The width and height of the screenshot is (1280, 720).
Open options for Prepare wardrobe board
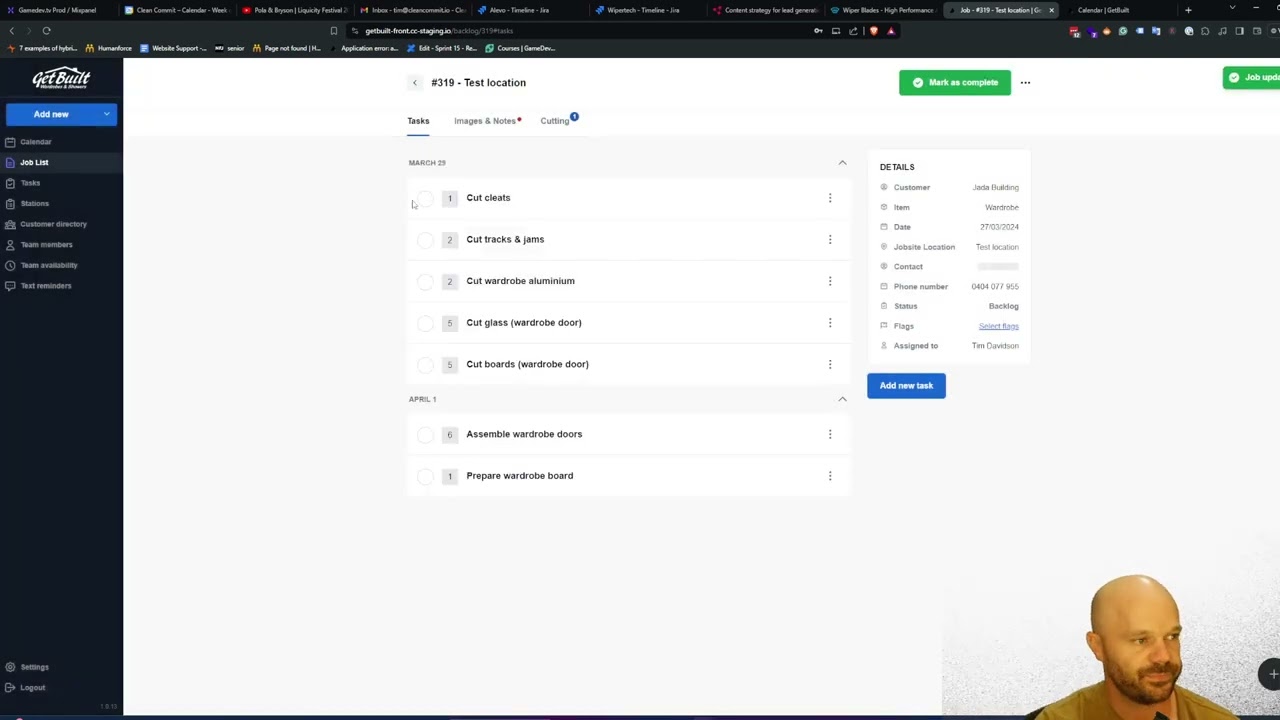830,476
